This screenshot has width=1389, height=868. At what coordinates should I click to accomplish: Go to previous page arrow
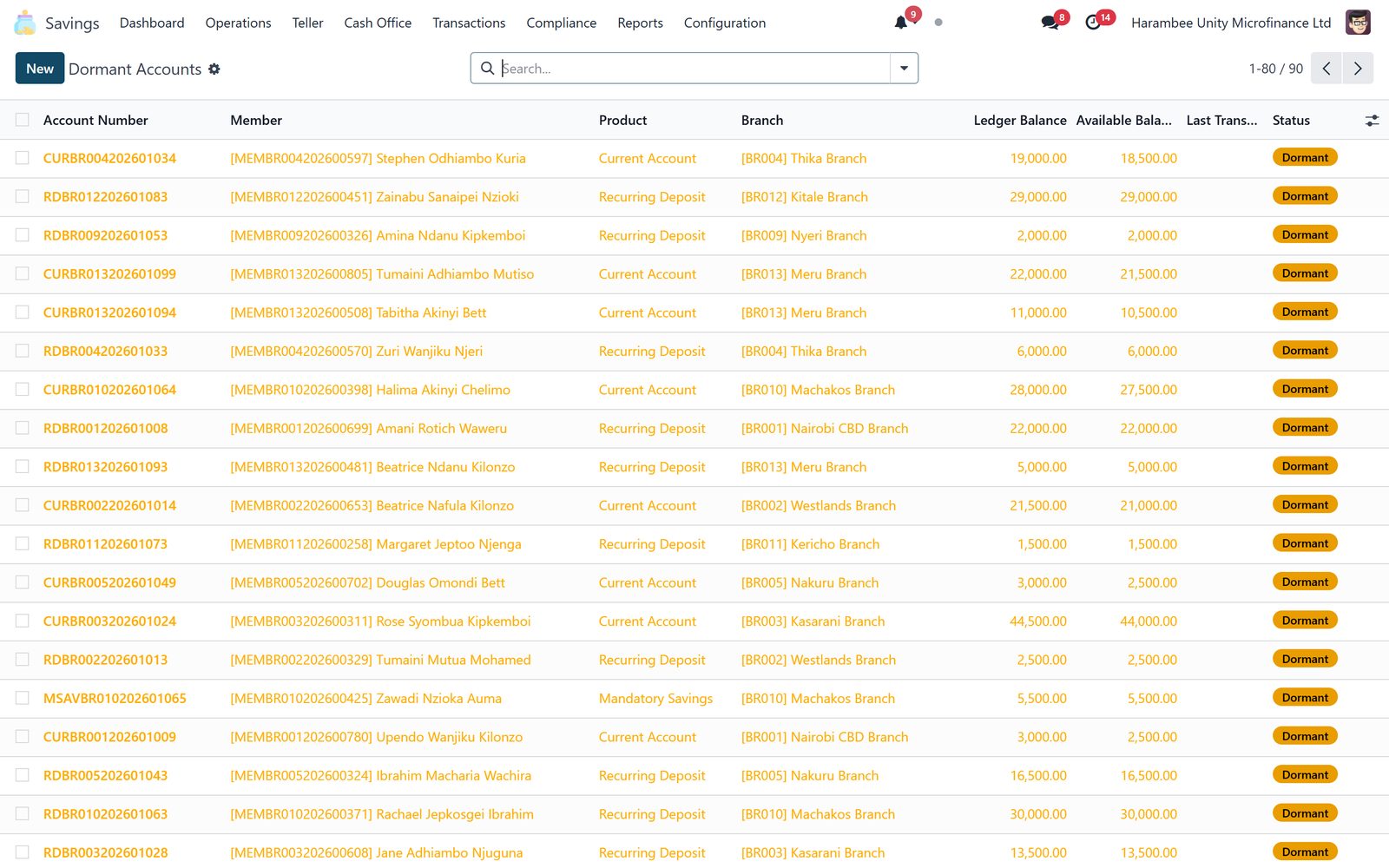click(x=1326, y=69)
